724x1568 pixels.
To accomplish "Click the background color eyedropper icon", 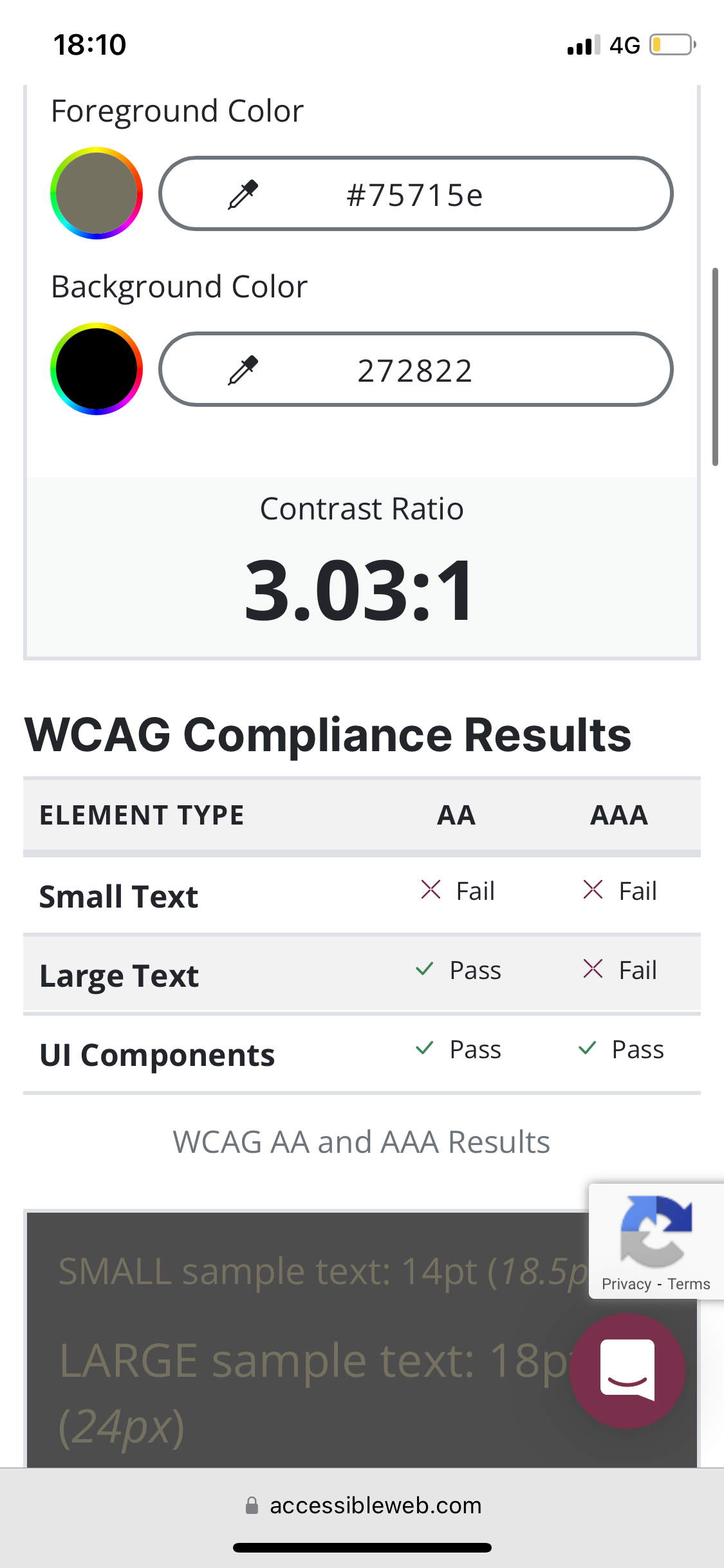I will pyautogui.click(x=243, y=370).
